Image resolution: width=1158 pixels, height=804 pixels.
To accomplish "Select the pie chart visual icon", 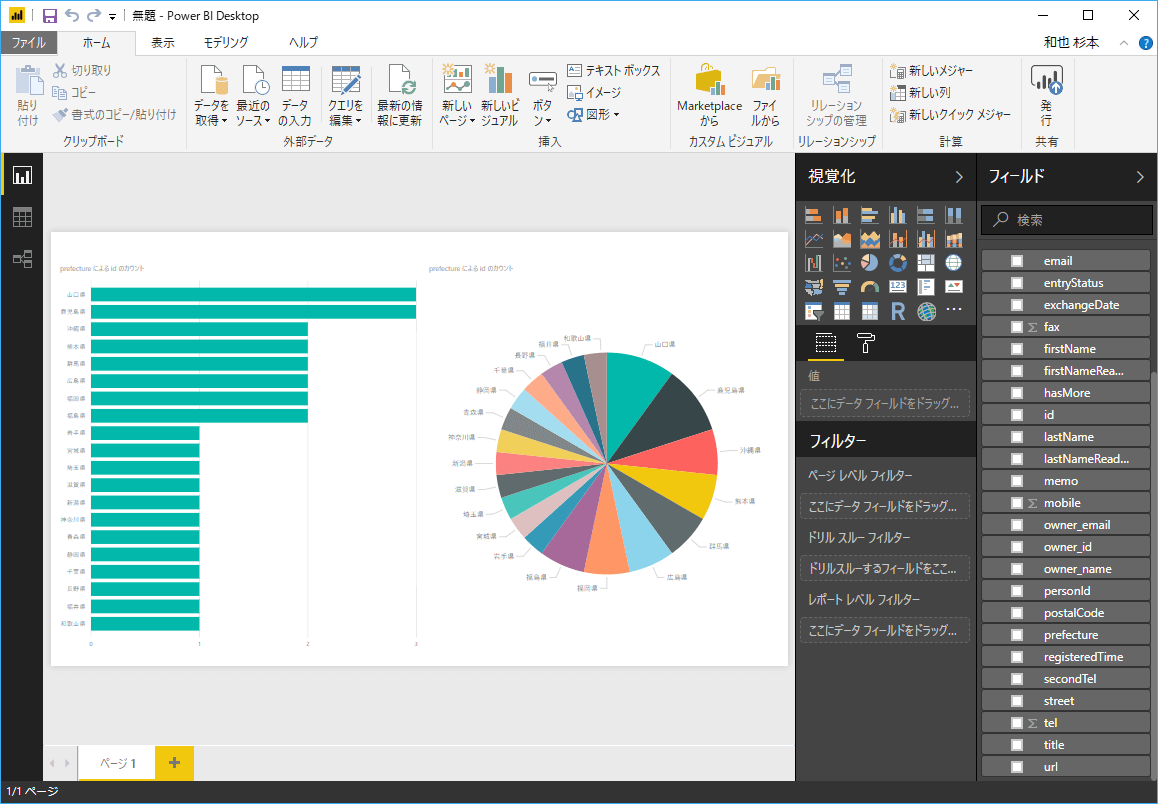I will coord(869,263).
